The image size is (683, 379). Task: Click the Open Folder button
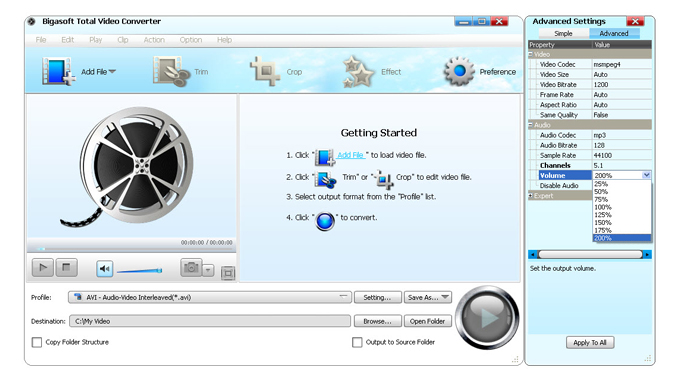427,321
